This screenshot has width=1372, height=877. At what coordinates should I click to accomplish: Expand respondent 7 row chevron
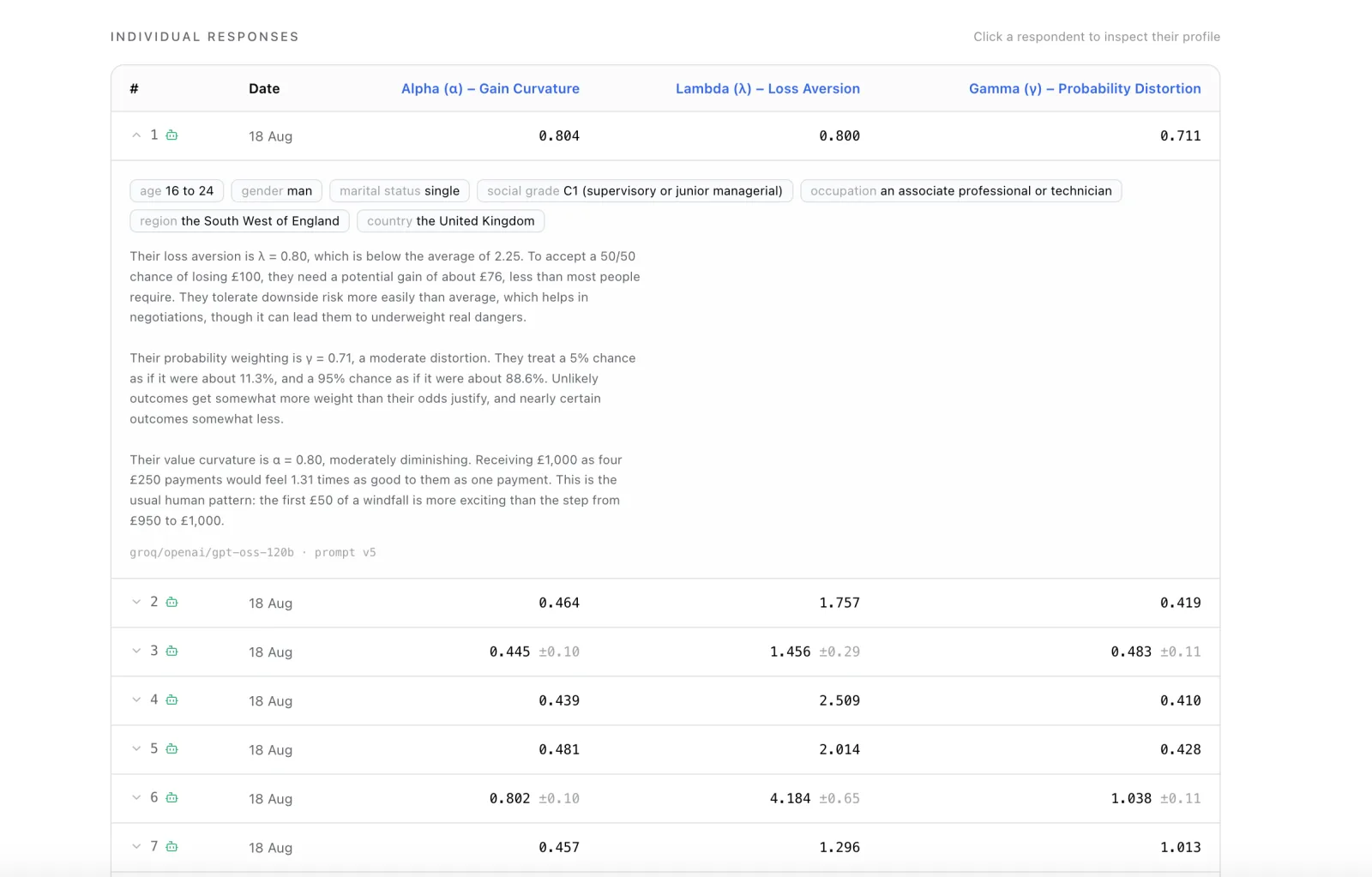[x=135, y=846]
